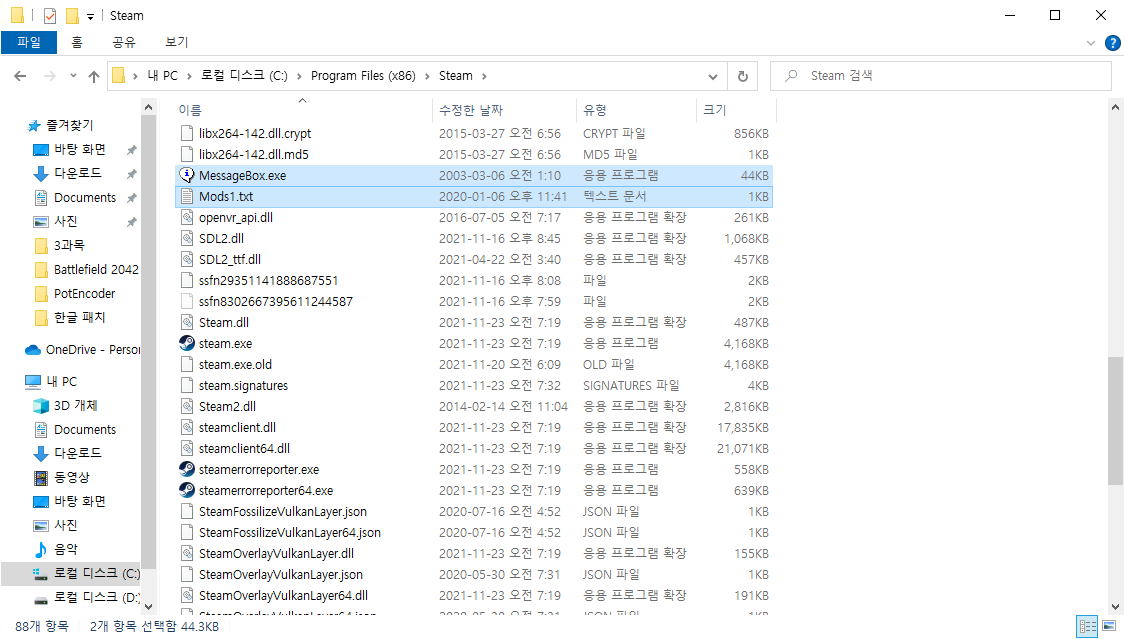Viewport: 1125px width, 639px height.
Task: Expand the chevron after Steam in breadcrumb
Action: [484, 76]
